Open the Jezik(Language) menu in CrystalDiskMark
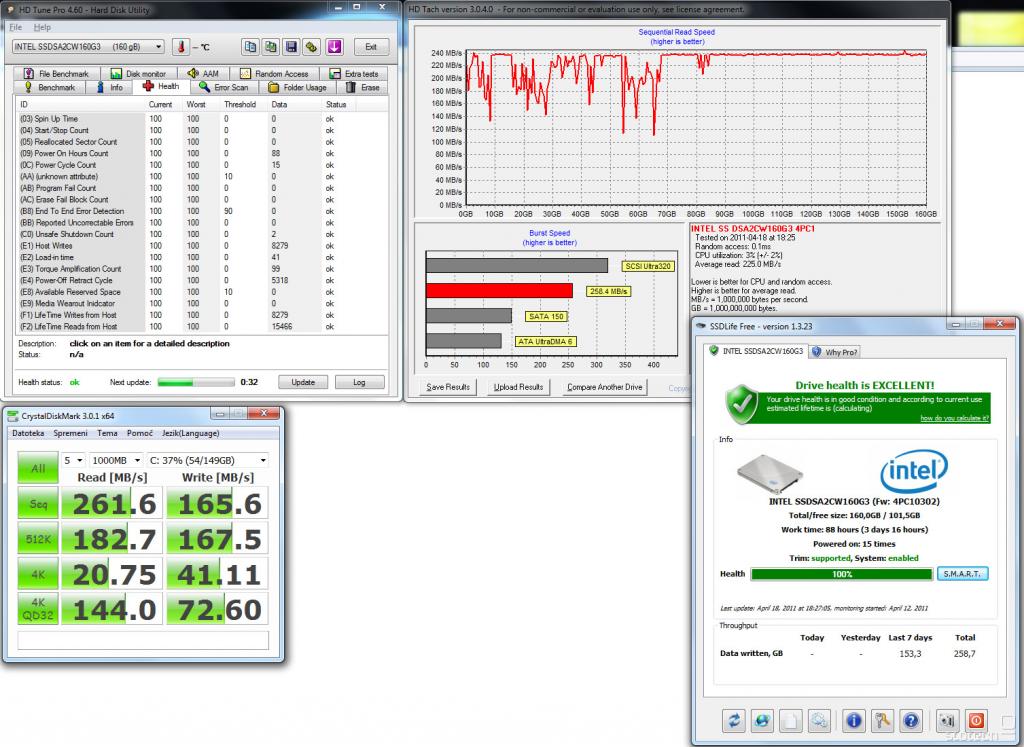The image size is (1024, 747). [x=191, y=433]
